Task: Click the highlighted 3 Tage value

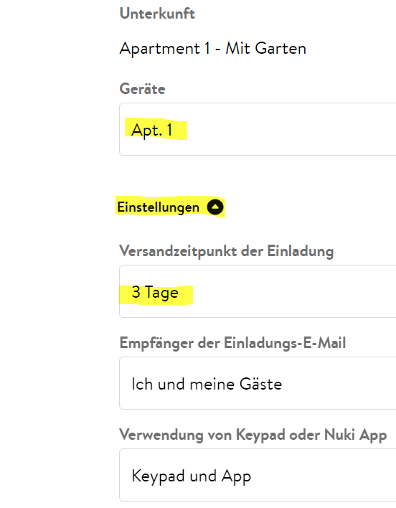Action: (x=155, y=292)
